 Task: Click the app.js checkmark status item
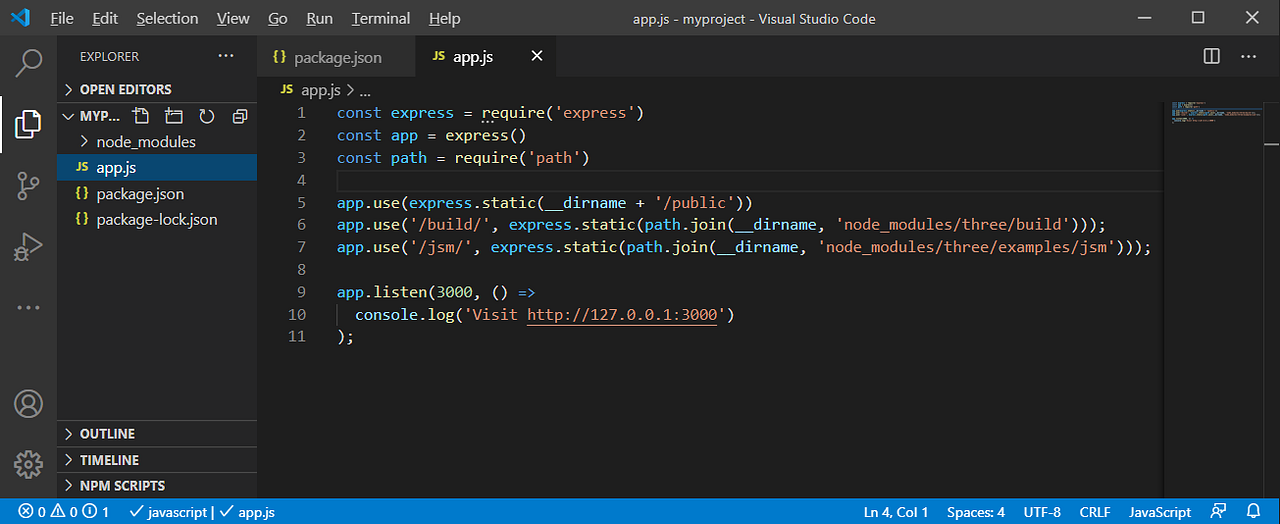pos(246,512)
